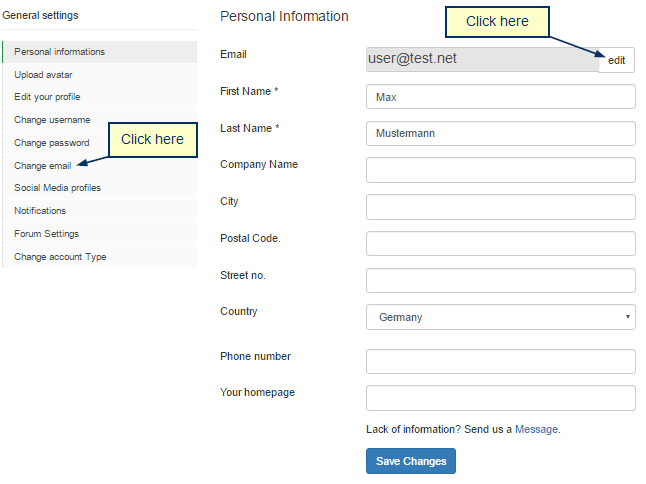Select Change email in the sidebar
646x484 pixels.
click(43, 166)
